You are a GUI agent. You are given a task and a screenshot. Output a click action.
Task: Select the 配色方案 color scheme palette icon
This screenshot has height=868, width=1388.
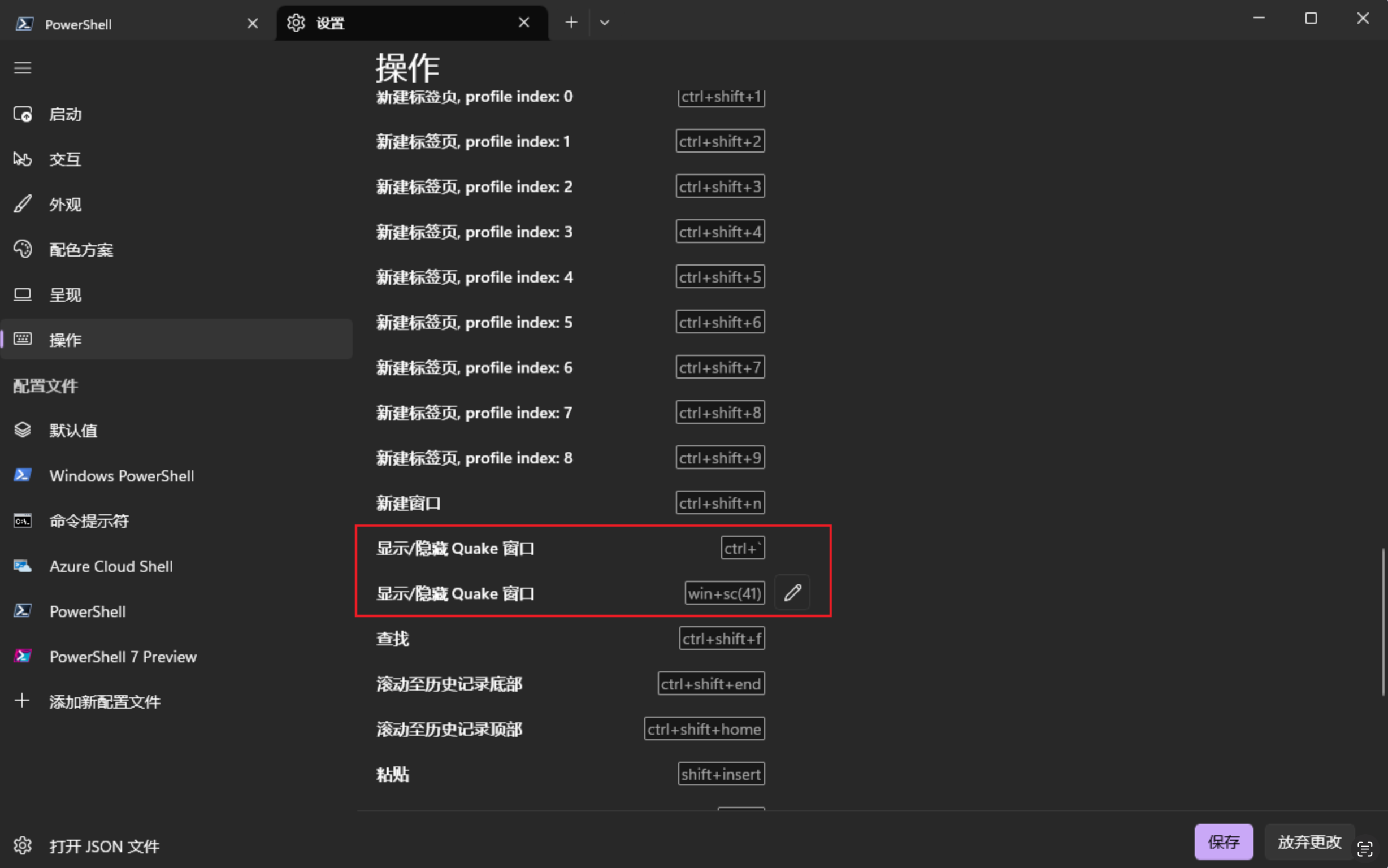pos(23,249)
